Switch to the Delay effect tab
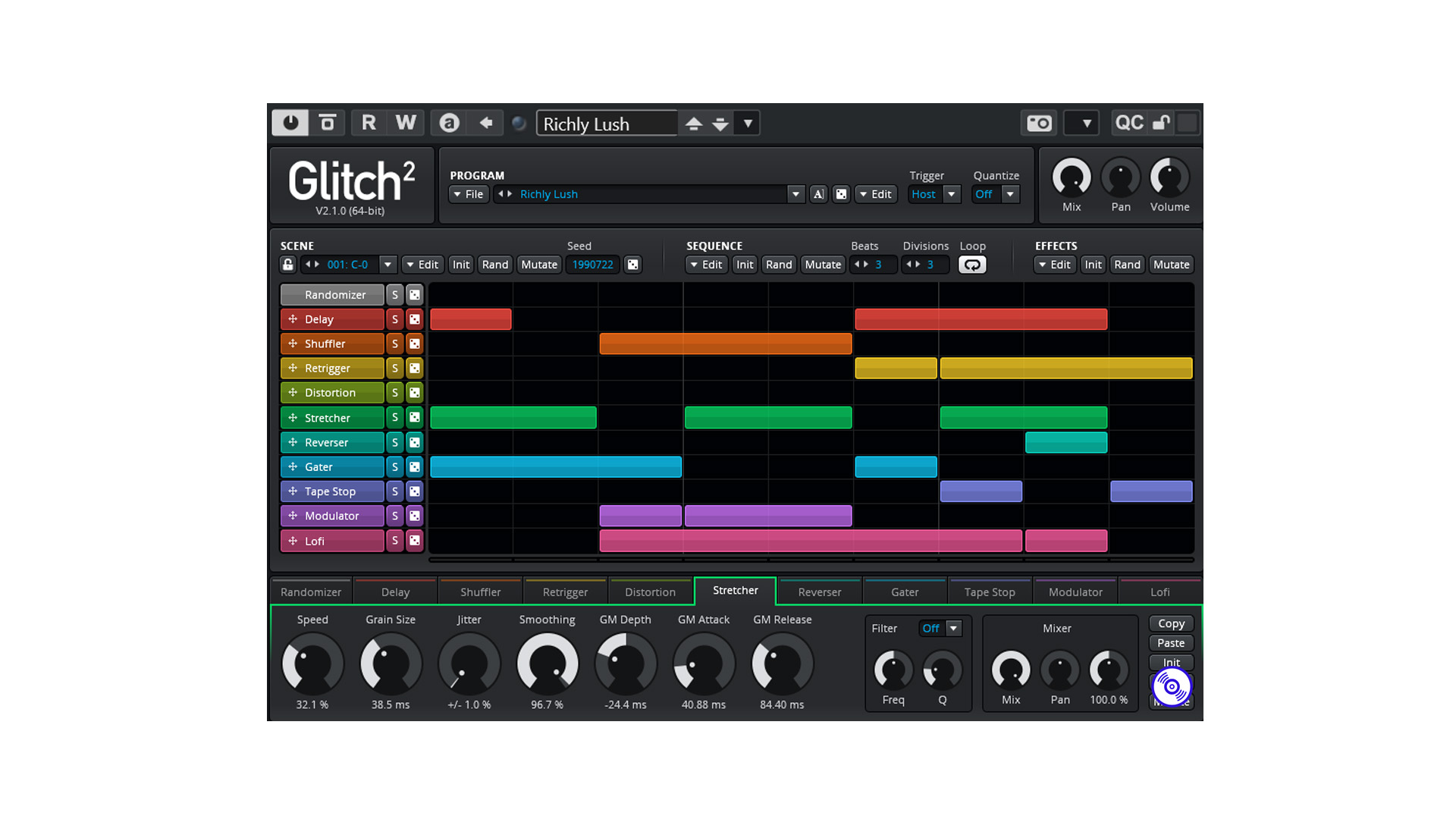The image size is (1456, 819). pos(395,592)
